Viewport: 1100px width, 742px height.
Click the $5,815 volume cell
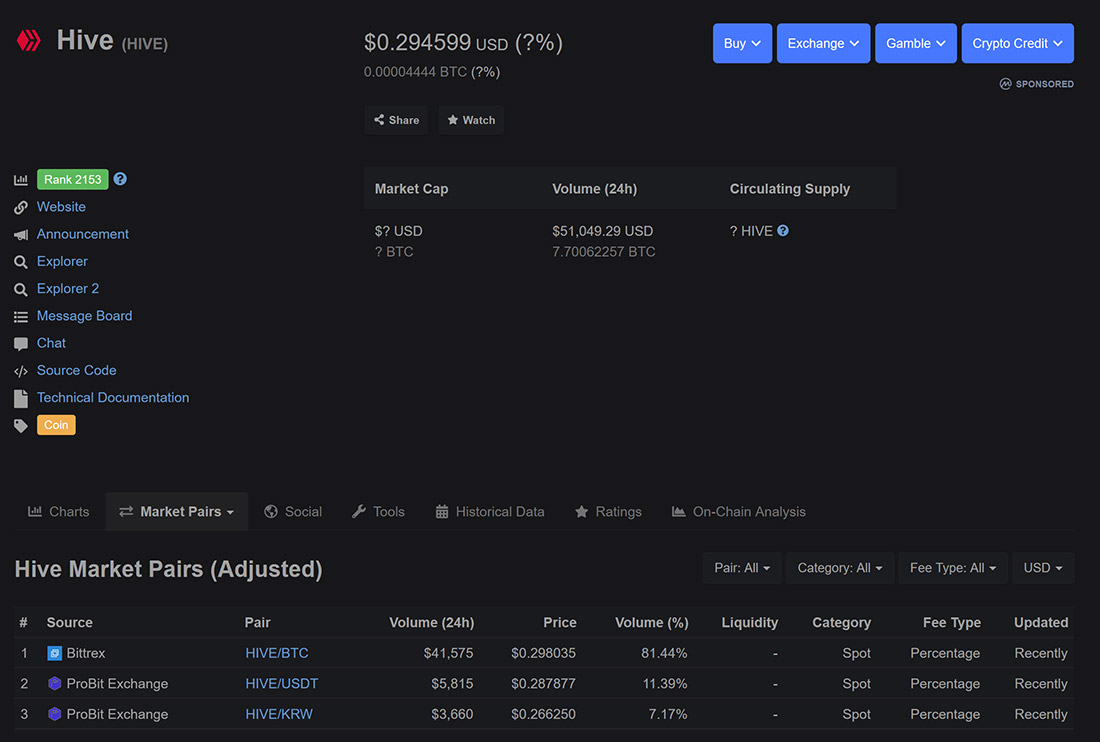(x=452, y=684)
